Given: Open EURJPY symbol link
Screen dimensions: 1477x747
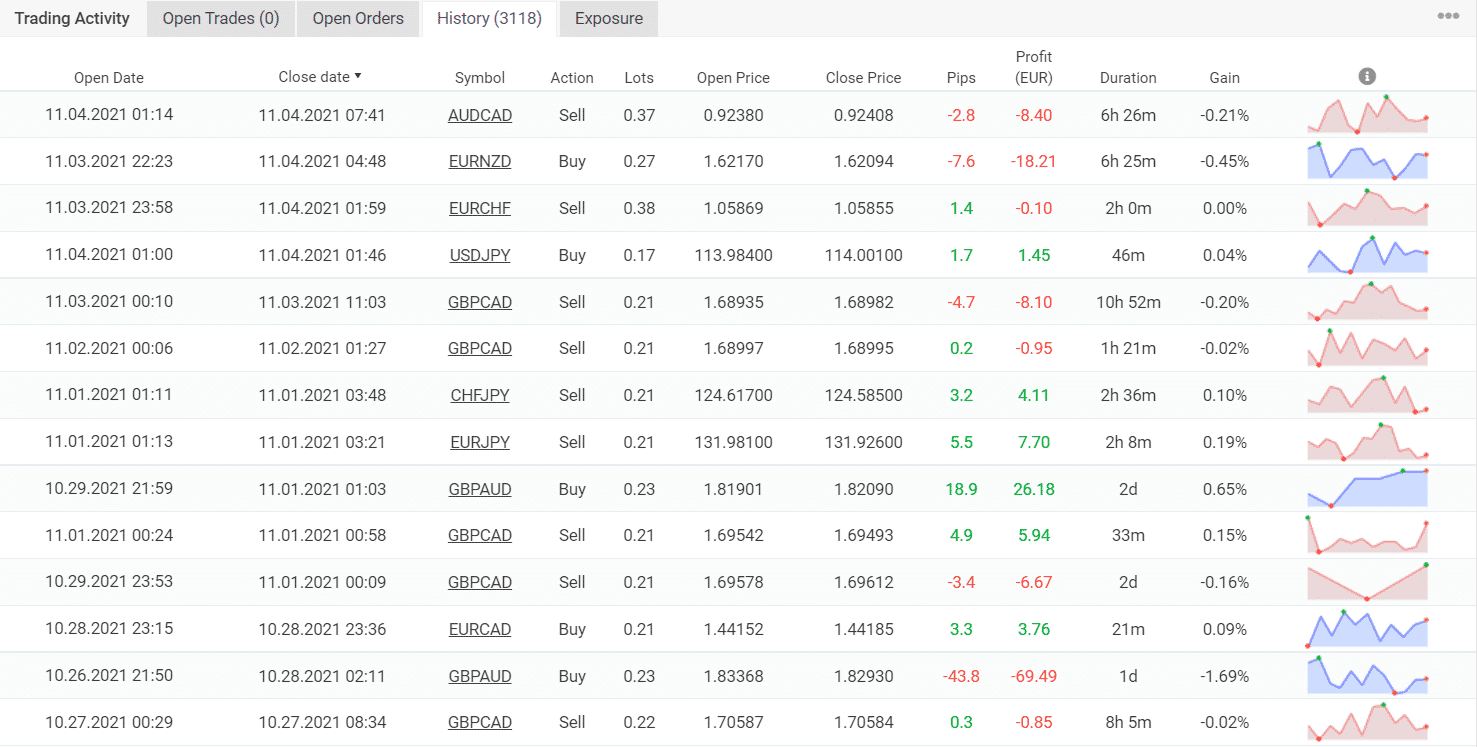Looking at the screenshot, I should pyautogui.click(x=480, y=442).
